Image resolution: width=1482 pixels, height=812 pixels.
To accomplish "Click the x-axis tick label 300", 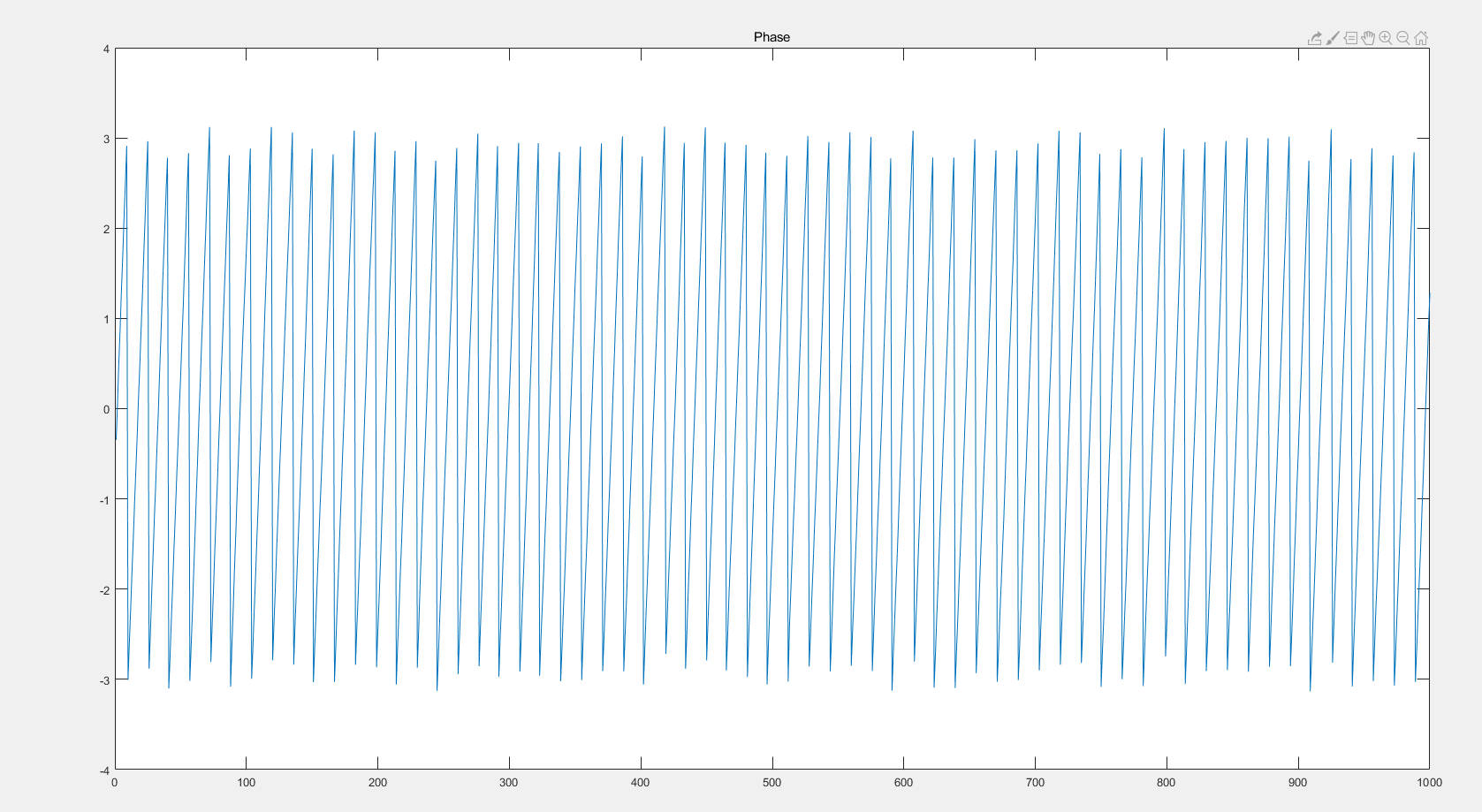I will click(509, 782).
